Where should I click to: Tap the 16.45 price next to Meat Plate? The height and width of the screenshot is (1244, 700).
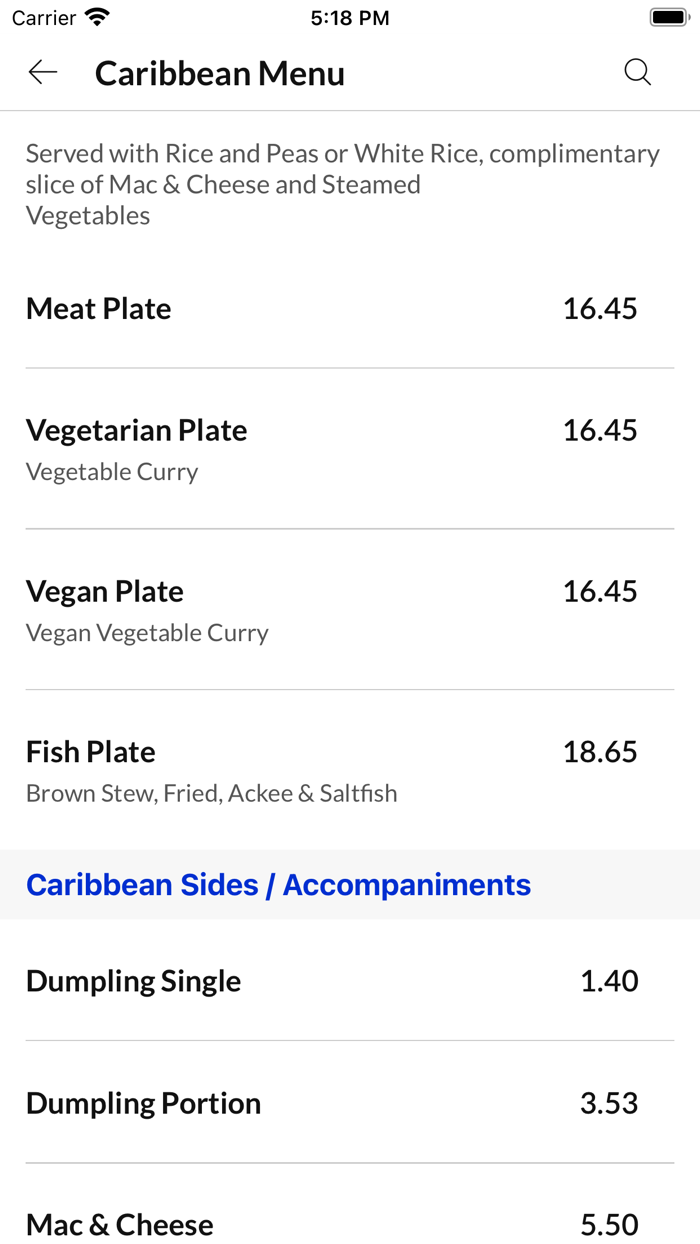pos(603,308)
